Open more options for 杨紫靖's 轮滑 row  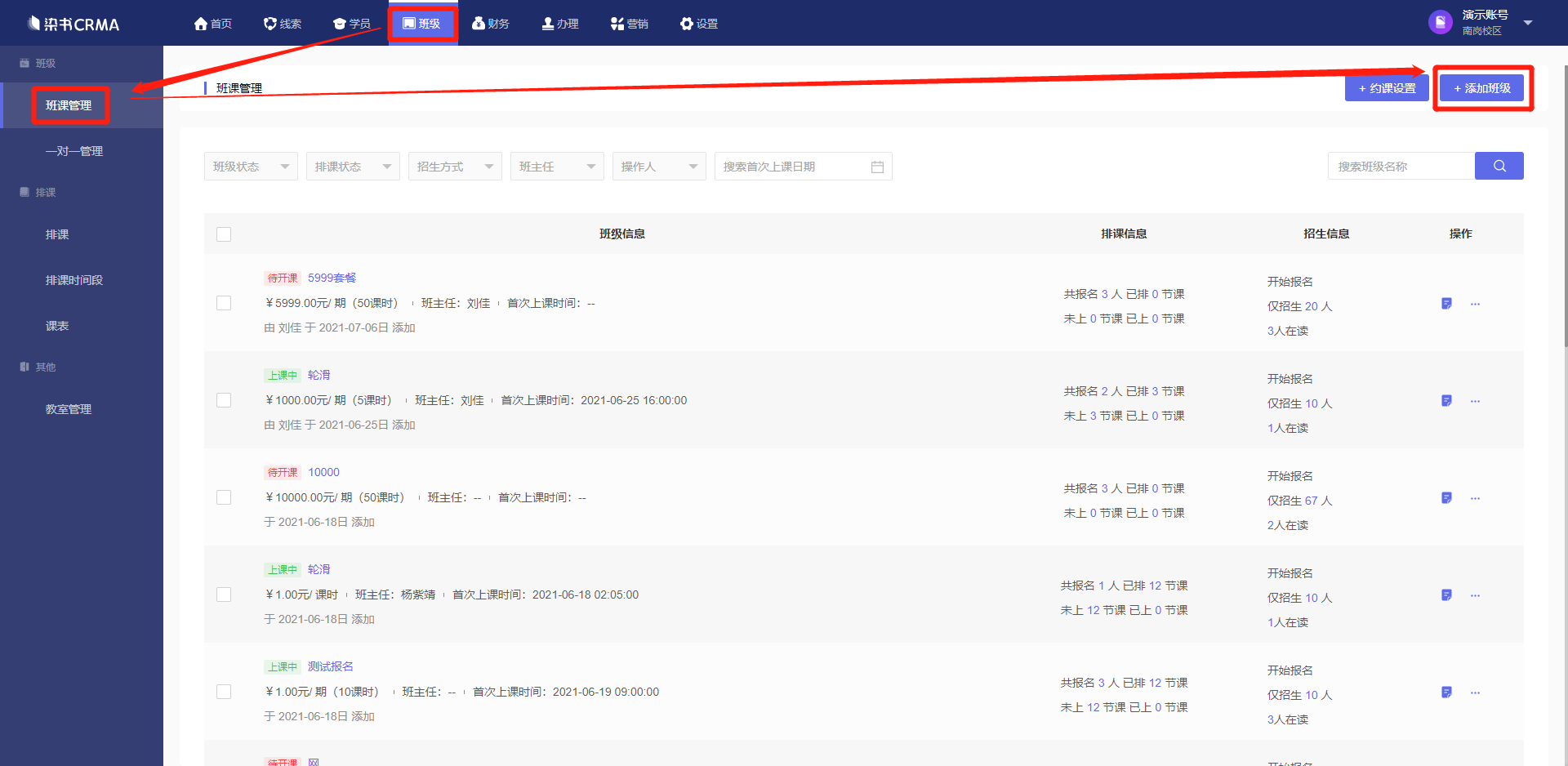tap(1475, 595)
